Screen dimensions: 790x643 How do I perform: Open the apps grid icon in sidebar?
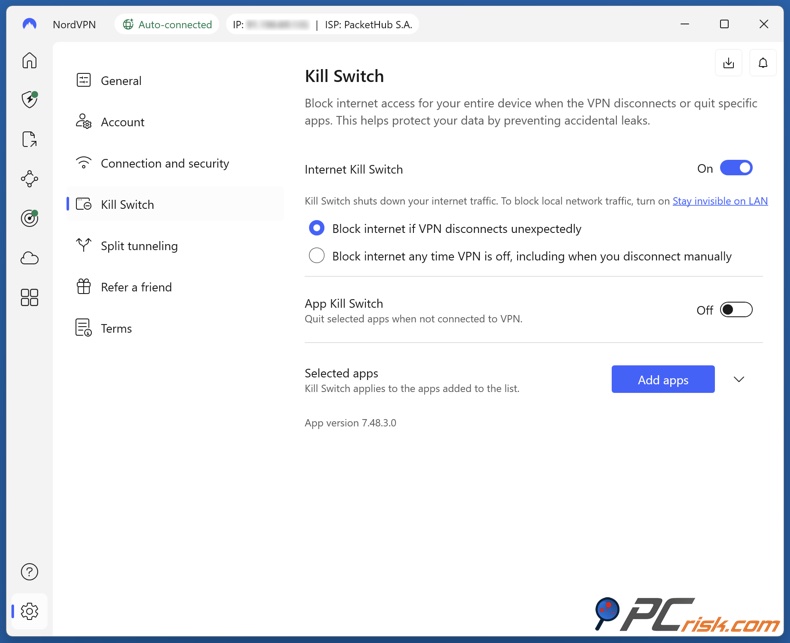click(x=30, y=298)
